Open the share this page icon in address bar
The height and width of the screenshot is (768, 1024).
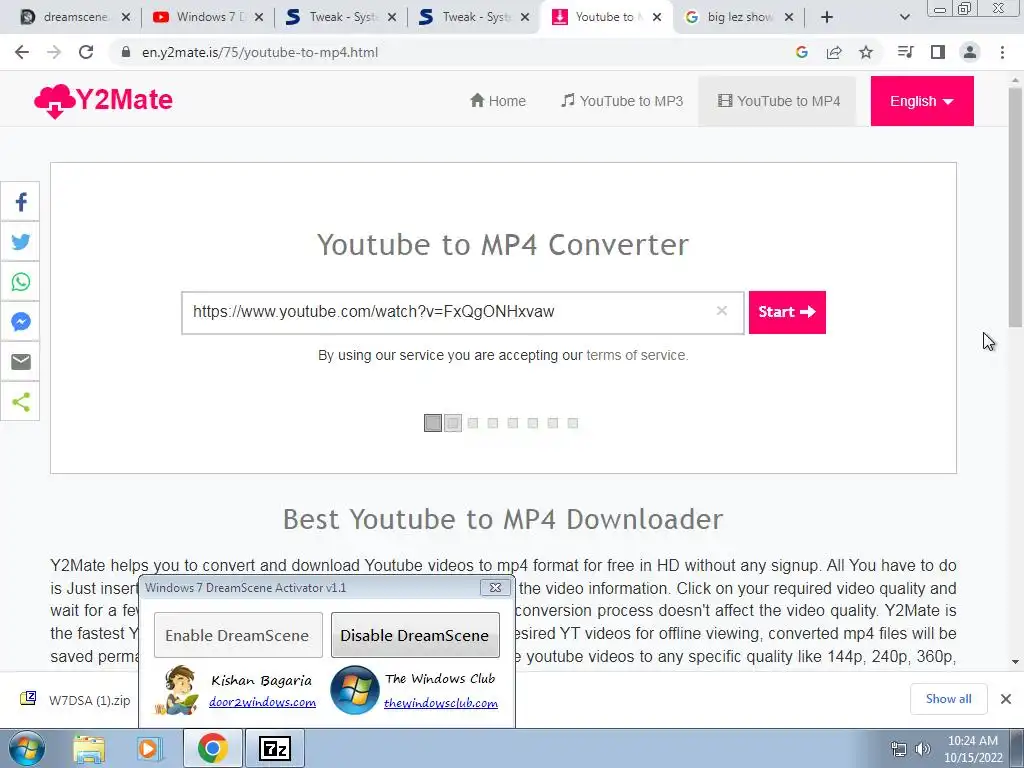[834, 52]
